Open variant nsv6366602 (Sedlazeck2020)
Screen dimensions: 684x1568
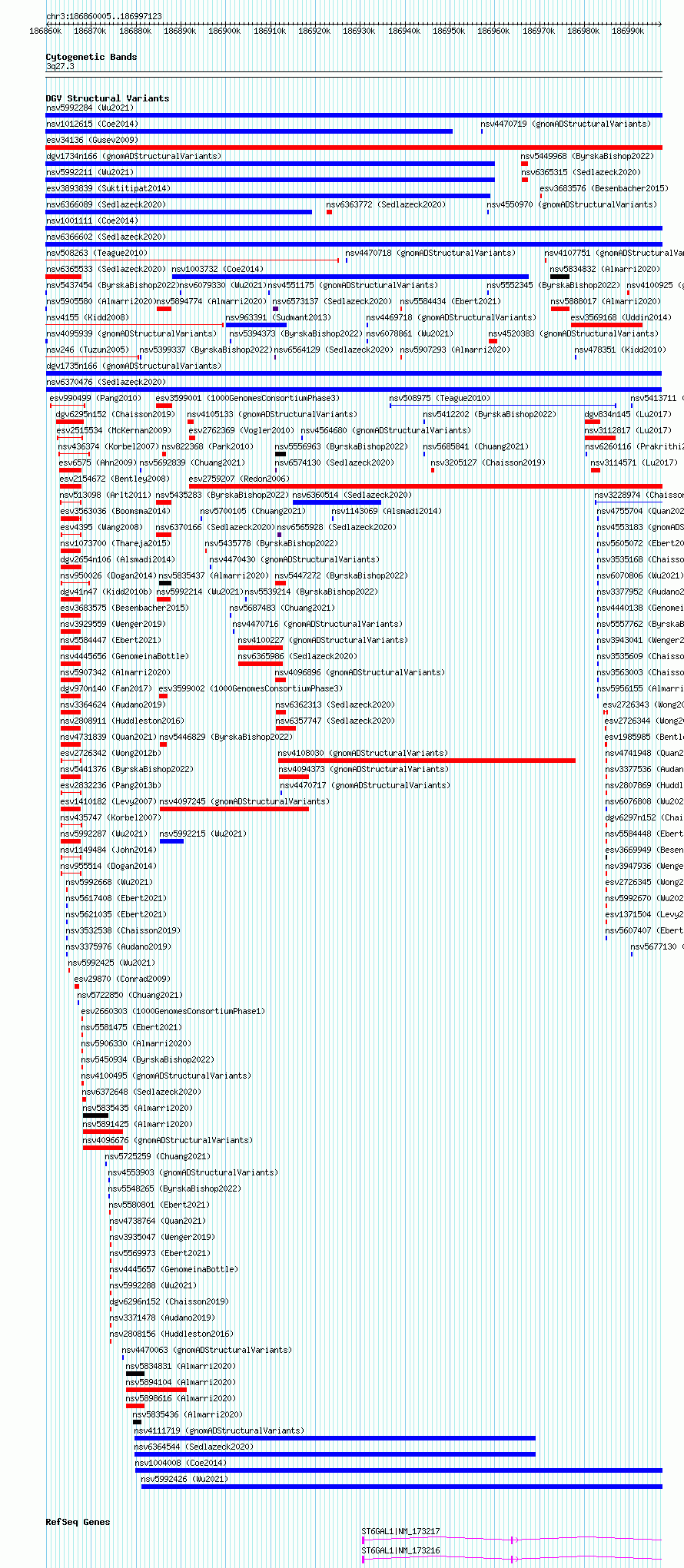[x=106, y=237]
